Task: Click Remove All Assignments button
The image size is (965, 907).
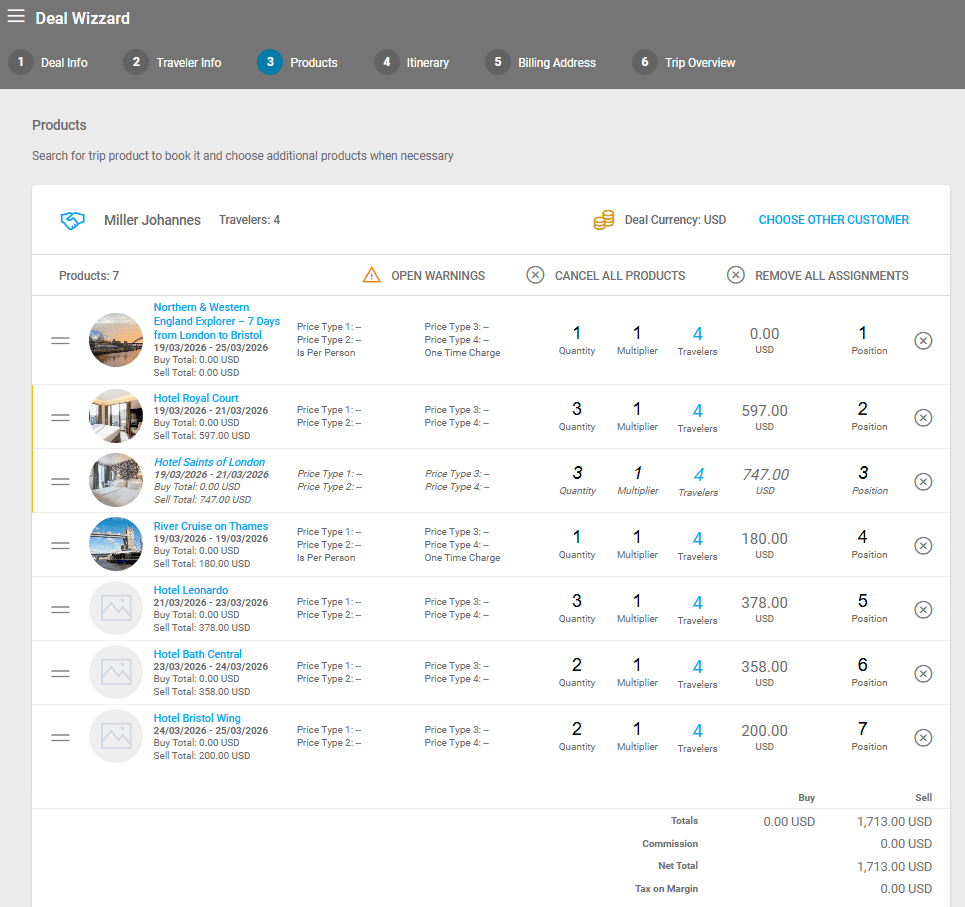Action: (x=818, y=275)
